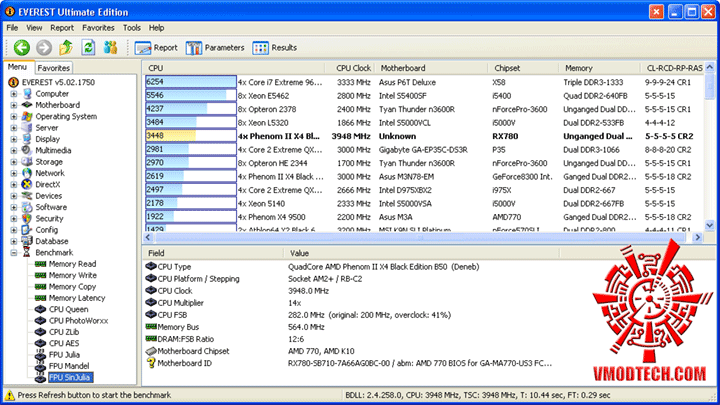Click the horizontal scrollbar left arrow
The width and height of the screenshot is (720, 405).
[x=148, y=237]
